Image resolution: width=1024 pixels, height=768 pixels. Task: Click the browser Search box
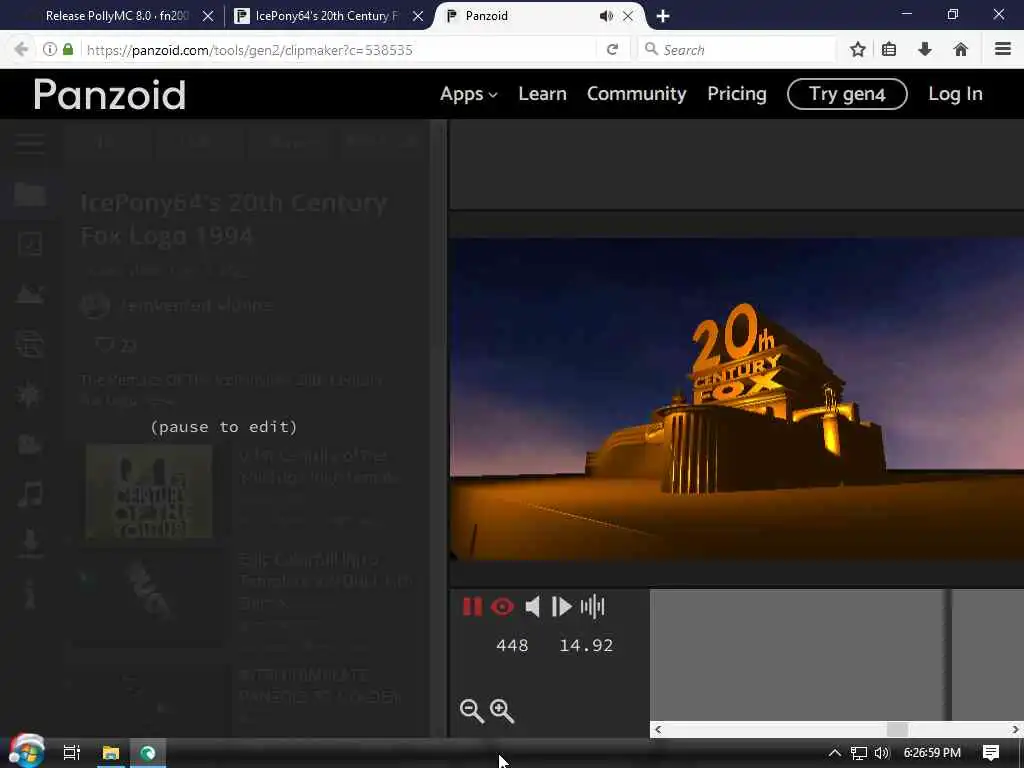coord(738,50)
